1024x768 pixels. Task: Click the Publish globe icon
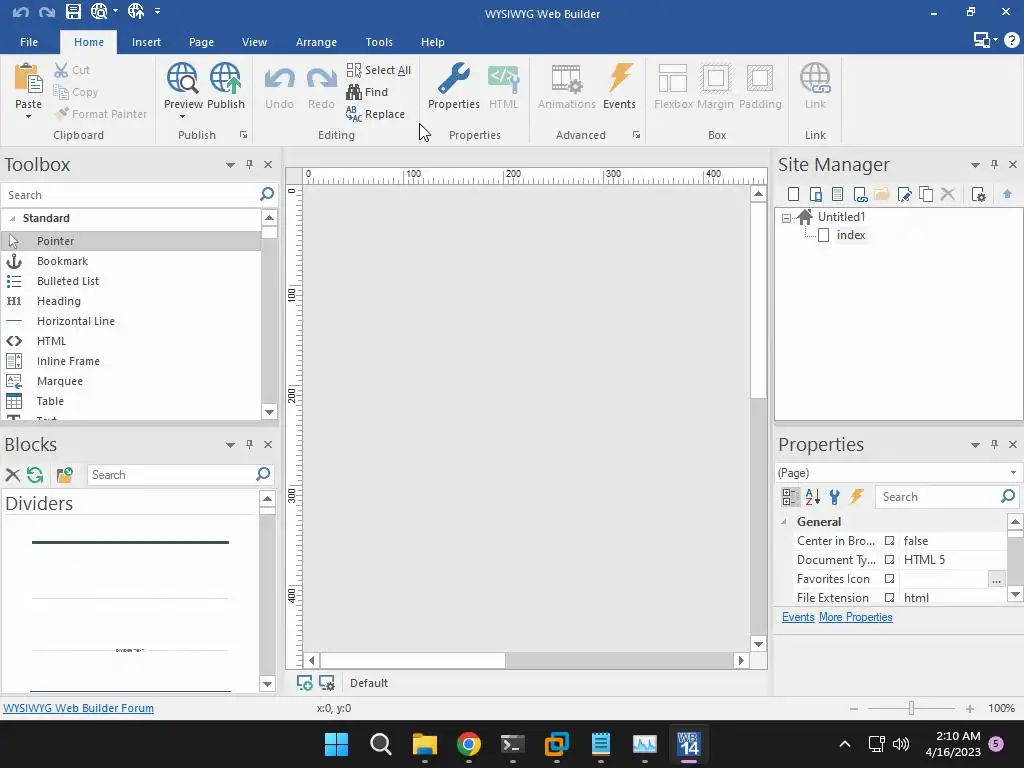225,78
